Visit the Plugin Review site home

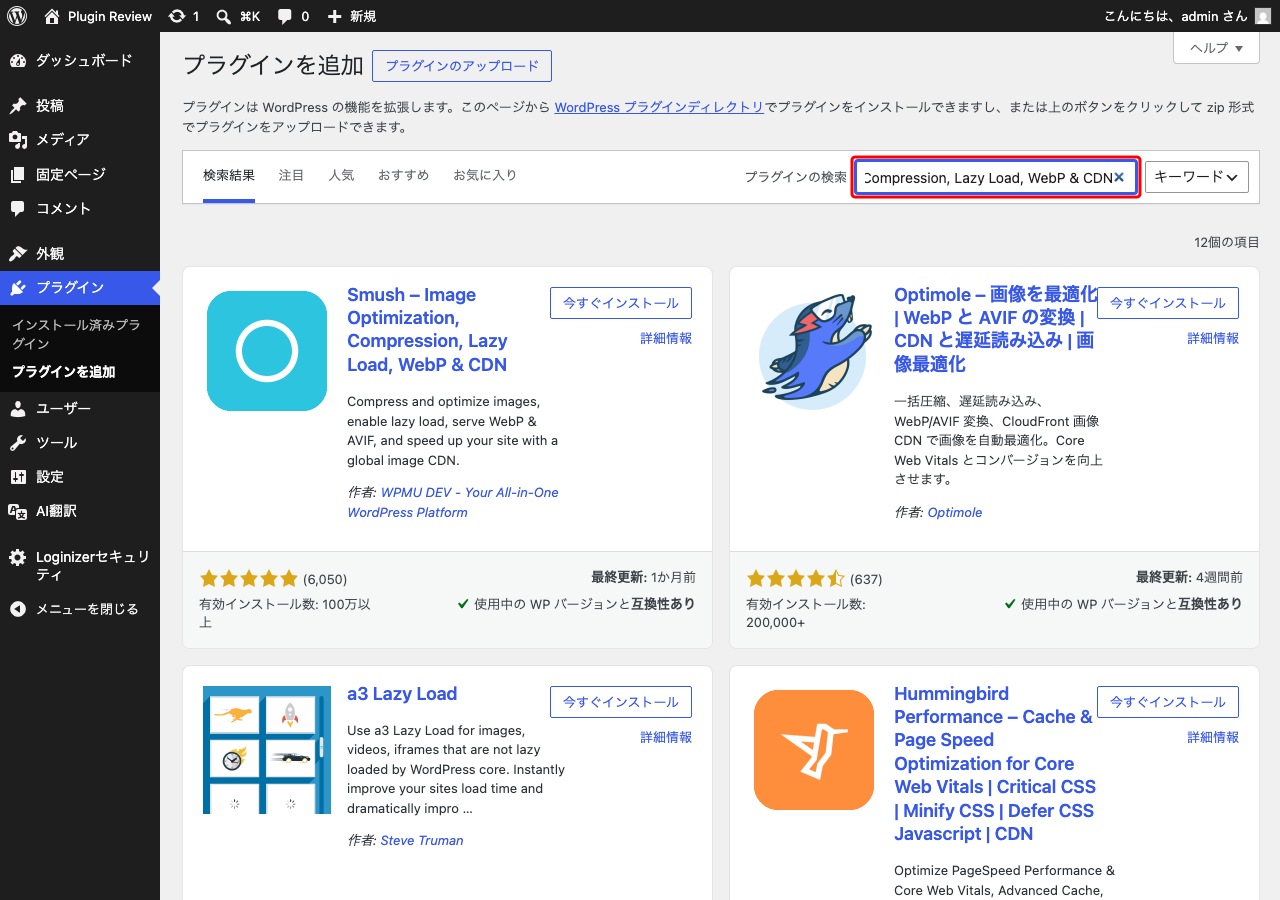click(x=98, y=16)
